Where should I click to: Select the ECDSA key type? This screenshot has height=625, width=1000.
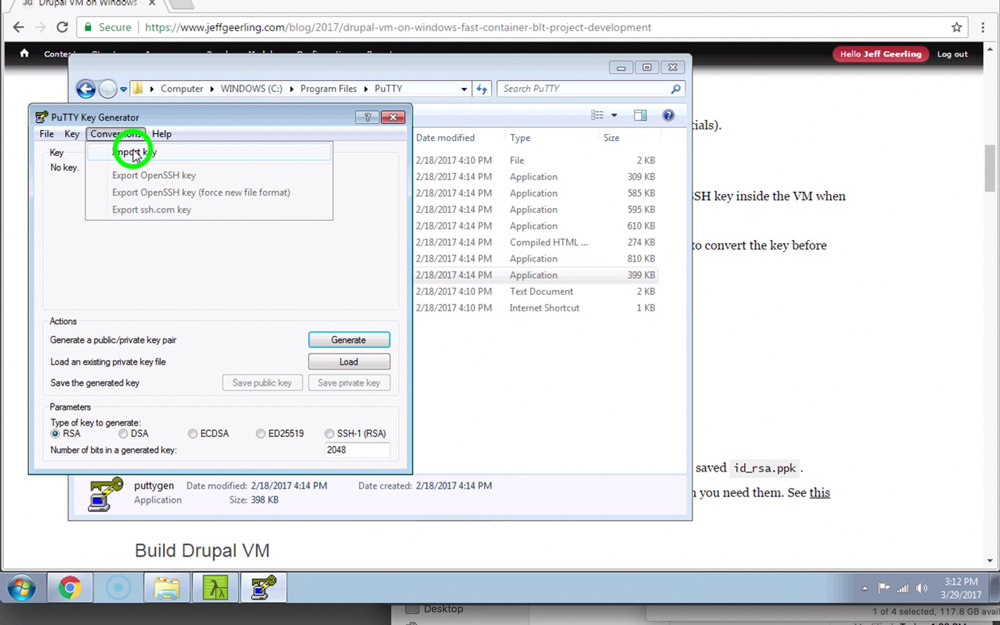point(193,434)
